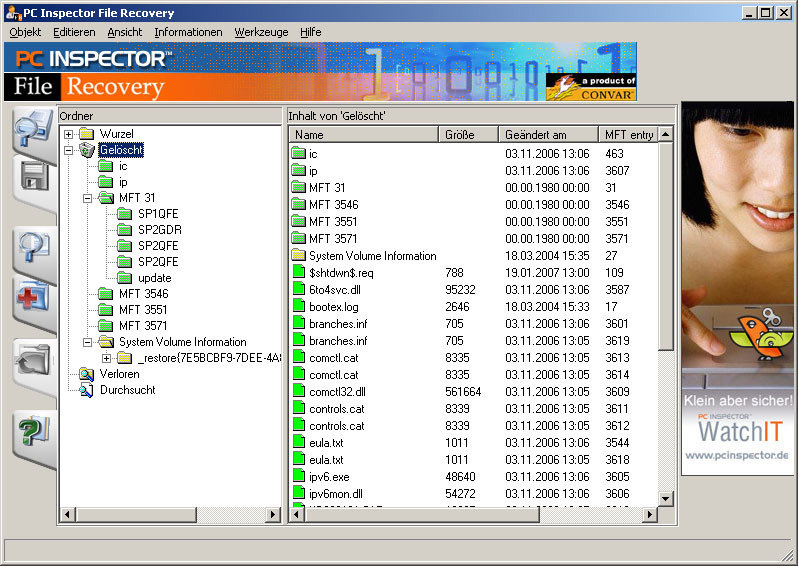The height and width of the screenshot is (566, 798).
Task: Click the CONVAR product logo in banner
Action: 591,87
